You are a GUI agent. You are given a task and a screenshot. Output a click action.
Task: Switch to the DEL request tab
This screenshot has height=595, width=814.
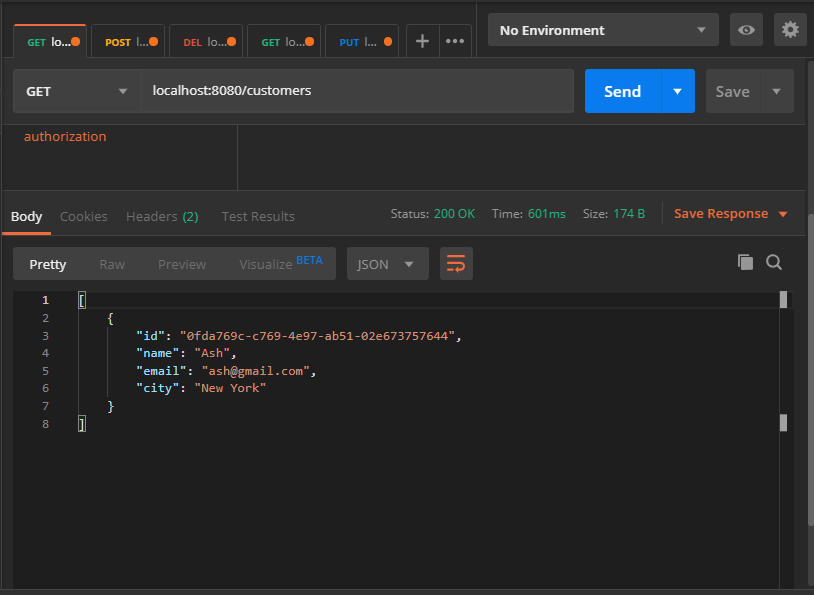click(x=206, y=42)
